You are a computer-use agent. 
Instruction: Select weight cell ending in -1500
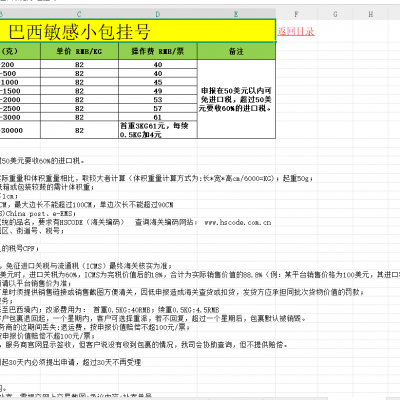click(20, 91)
